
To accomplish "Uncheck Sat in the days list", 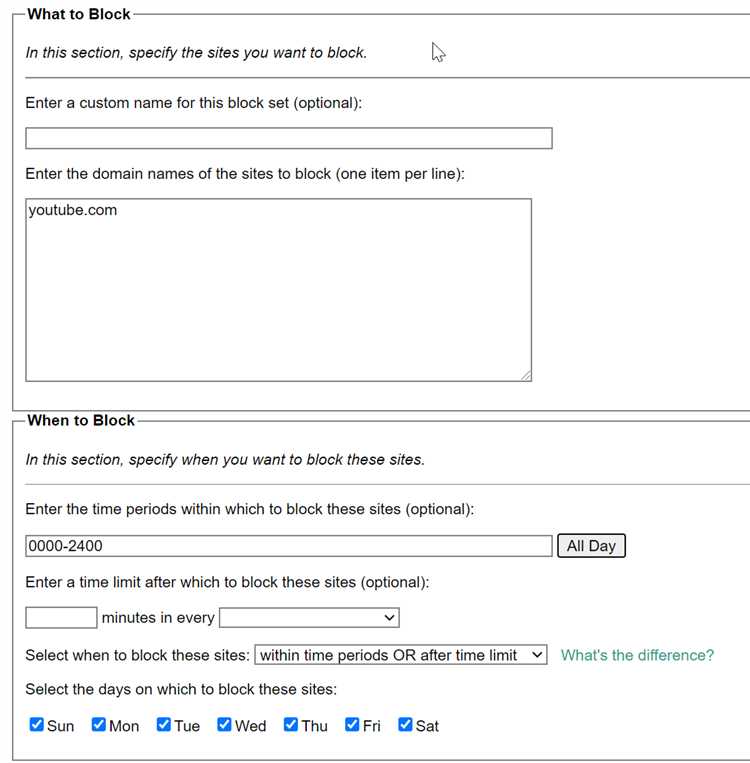I will (405, 725).
